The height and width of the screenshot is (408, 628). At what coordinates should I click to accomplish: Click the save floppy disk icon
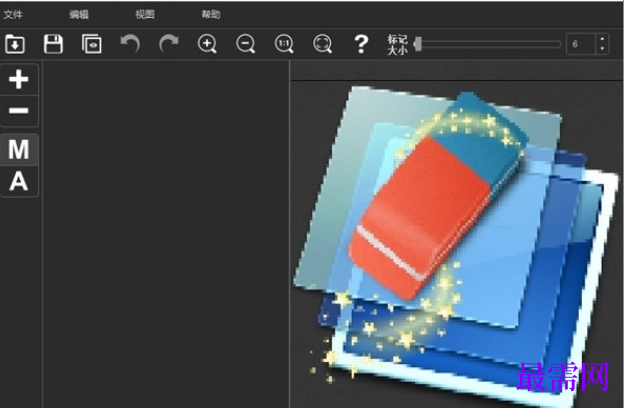click(53, 44)
